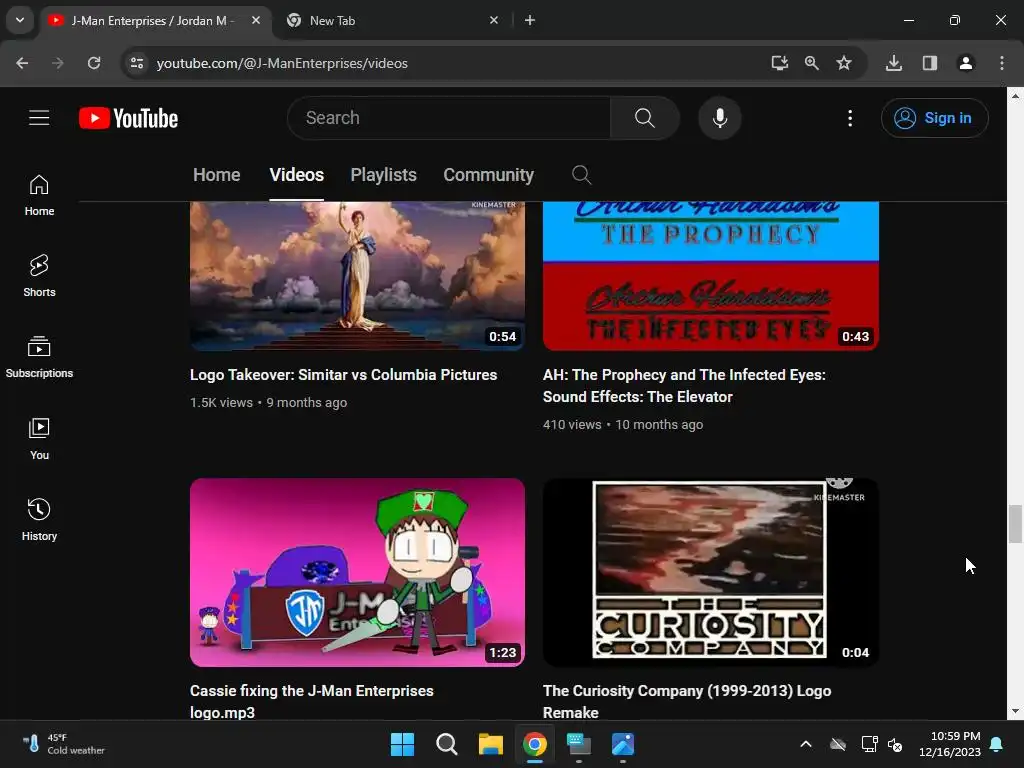
Task: Open Windows taskbar search
Action: (447, 744)
